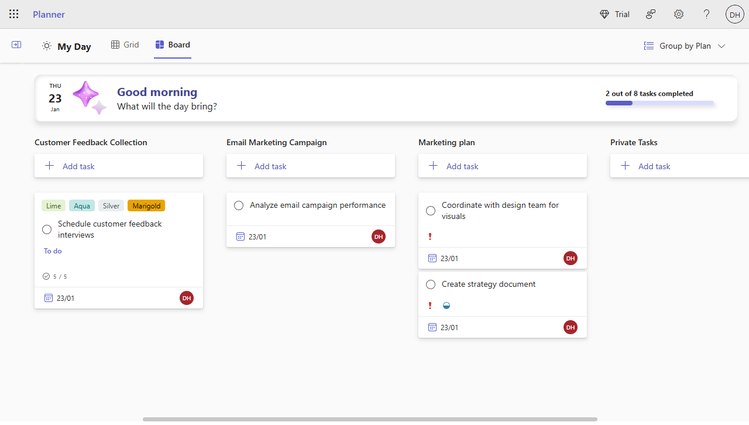This screenshot has width=749, height=425.
Task: Click the horizontal scrollbar at the bottom
Action: 370,419
